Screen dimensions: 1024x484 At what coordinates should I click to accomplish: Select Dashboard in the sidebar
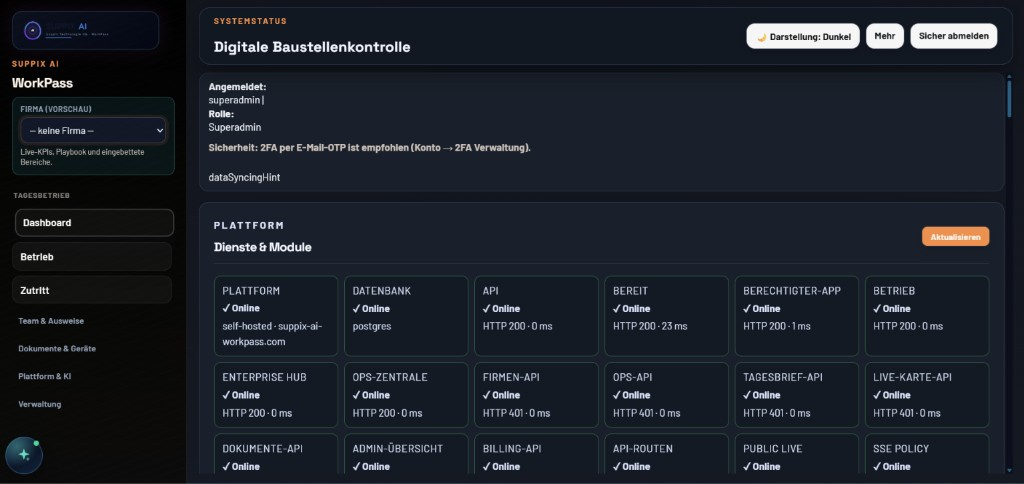coord(94,223)
